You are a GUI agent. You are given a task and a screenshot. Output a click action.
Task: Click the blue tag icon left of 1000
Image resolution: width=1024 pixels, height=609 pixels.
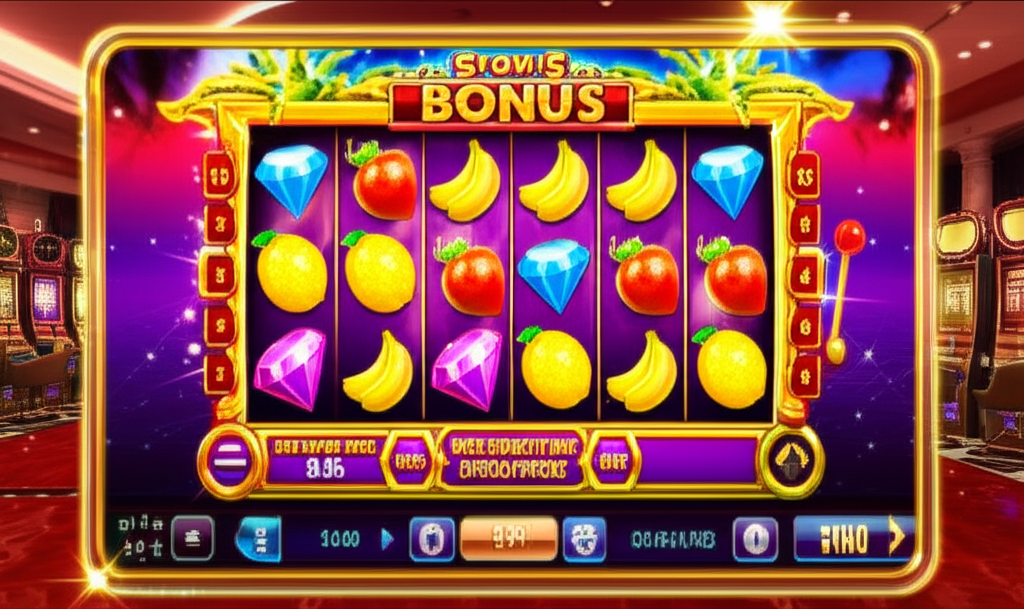pyautogui.click(x=259, y=539)
